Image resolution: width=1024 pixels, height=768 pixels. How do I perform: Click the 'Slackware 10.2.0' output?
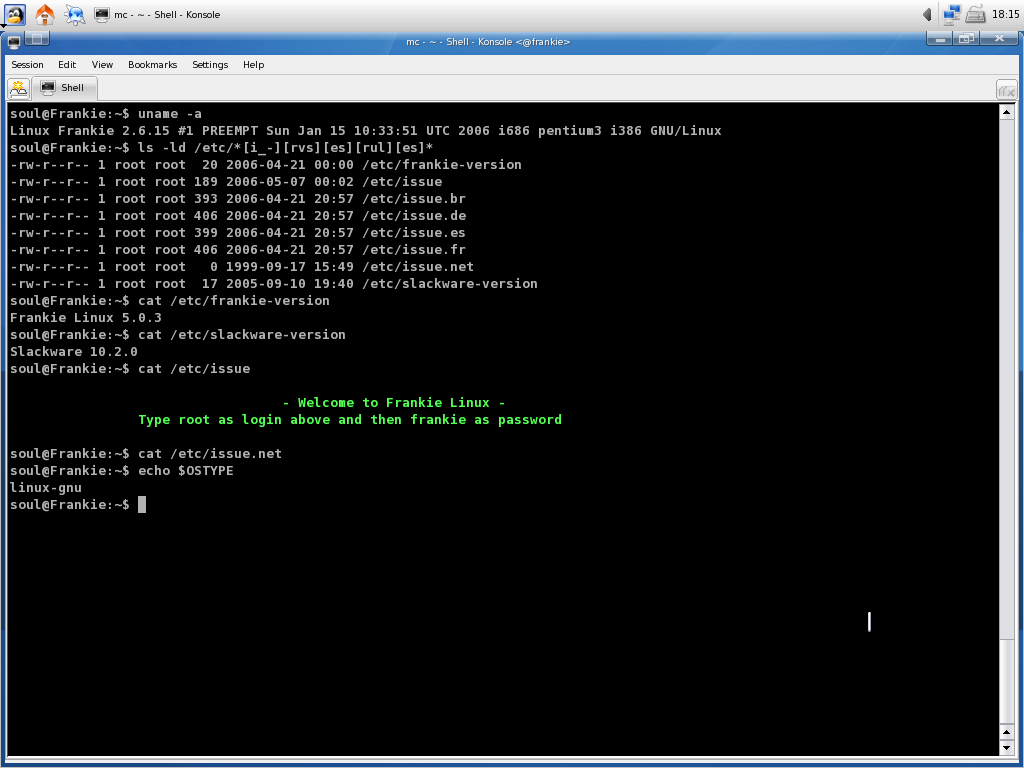(74, 351)
